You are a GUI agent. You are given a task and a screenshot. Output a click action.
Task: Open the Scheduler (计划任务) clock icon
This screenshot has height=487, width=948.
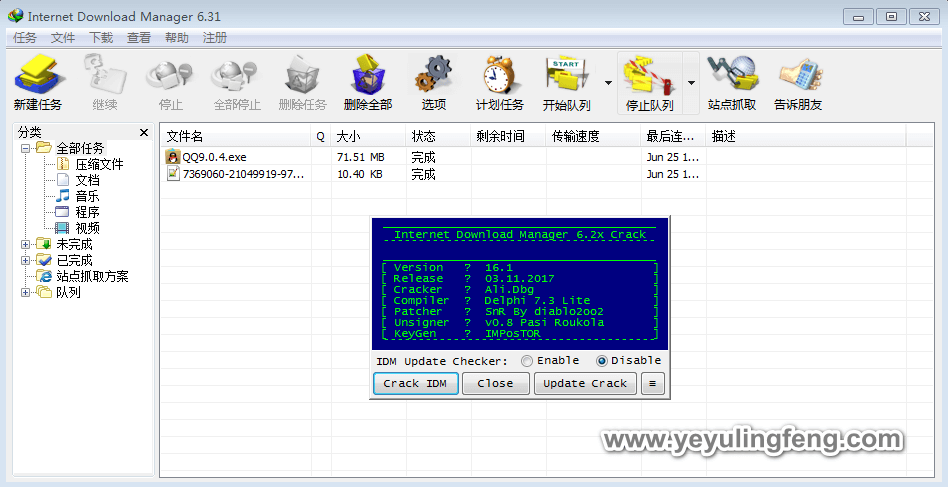click(499, 75)
